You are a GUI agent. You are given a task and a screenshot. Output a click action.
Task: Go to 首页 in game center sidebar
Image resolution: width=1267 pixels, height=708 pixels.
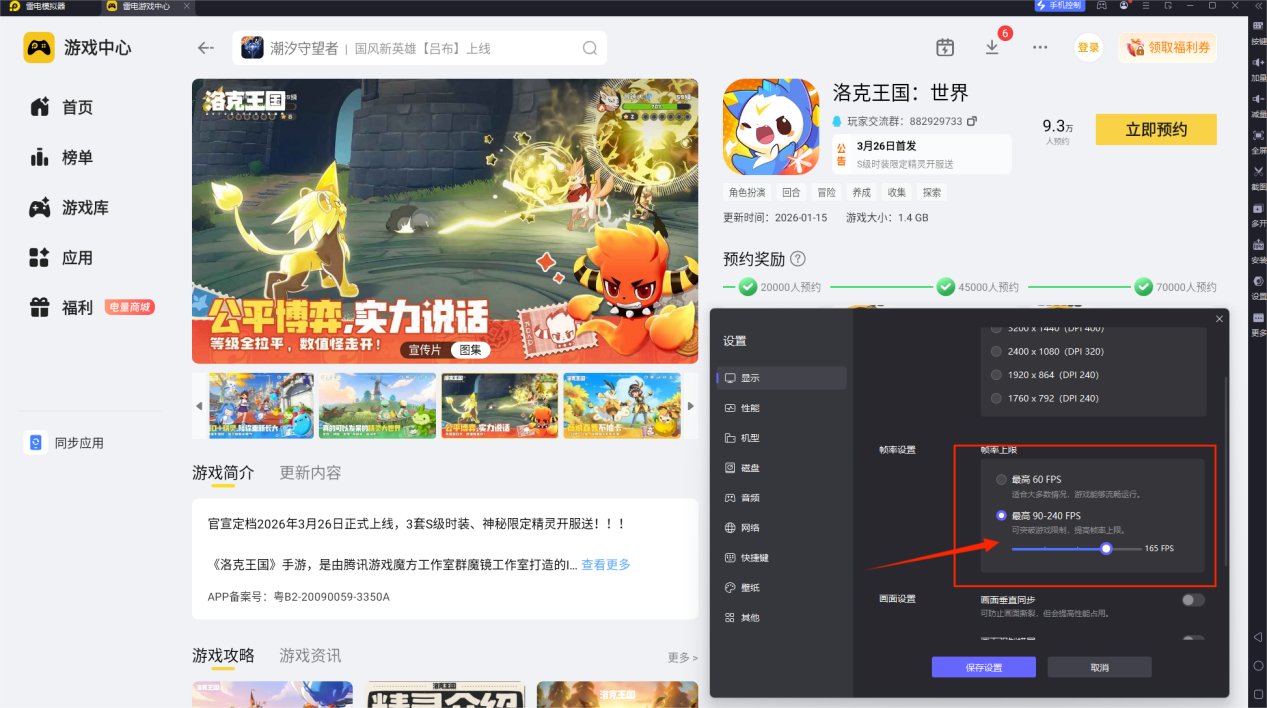[78, 107]
